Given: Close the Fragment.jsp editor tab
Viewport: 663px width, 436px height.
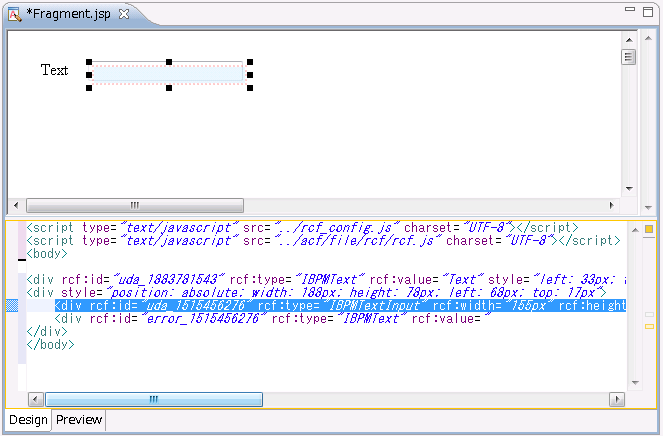Looking at the screenshot, I should pyautogui.click(x=123, y=14).
